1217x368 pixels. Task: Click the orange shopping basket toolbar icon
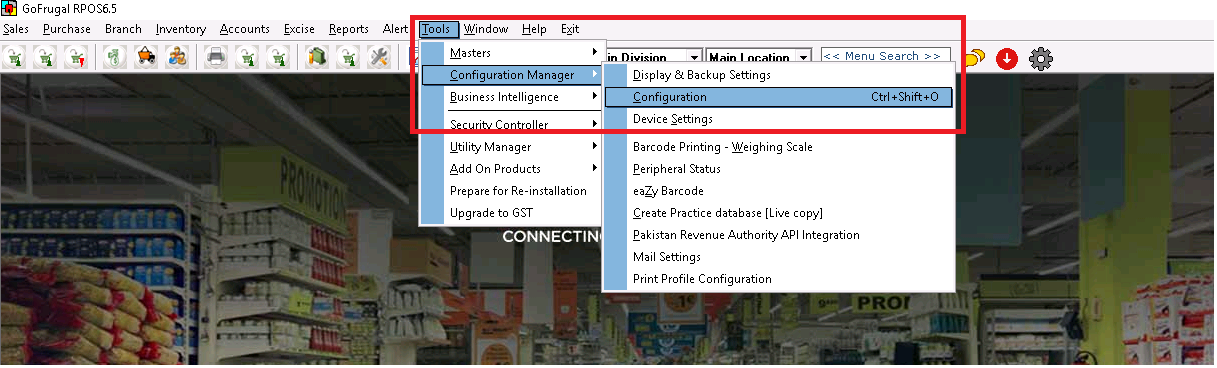(x=146, y=58)
